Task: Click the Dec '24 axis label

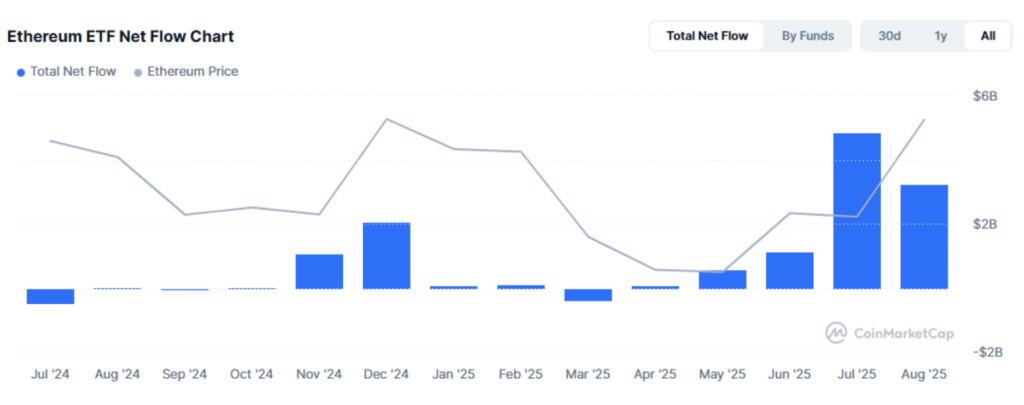Action: pos(387,375)
